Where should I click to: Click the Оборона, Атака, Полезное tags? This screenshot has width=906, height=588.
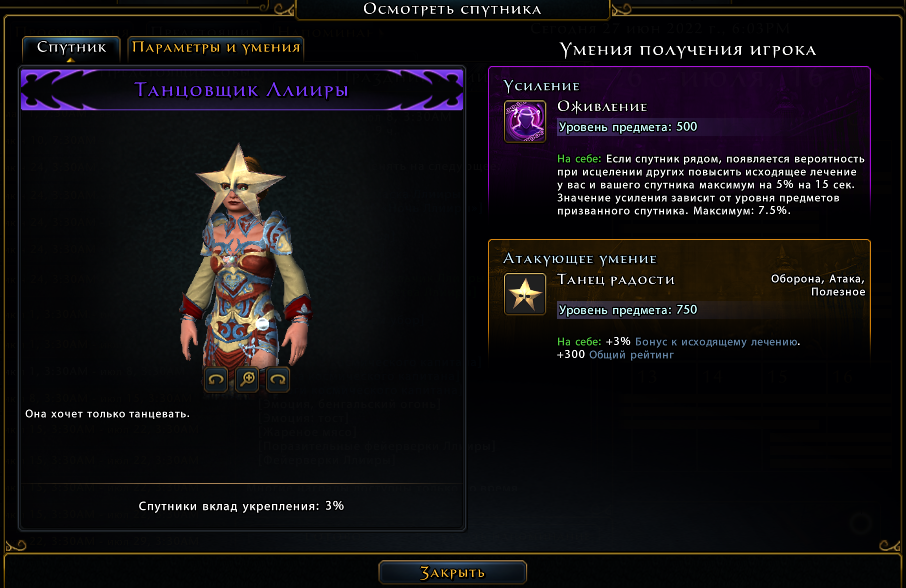point(818,285)
